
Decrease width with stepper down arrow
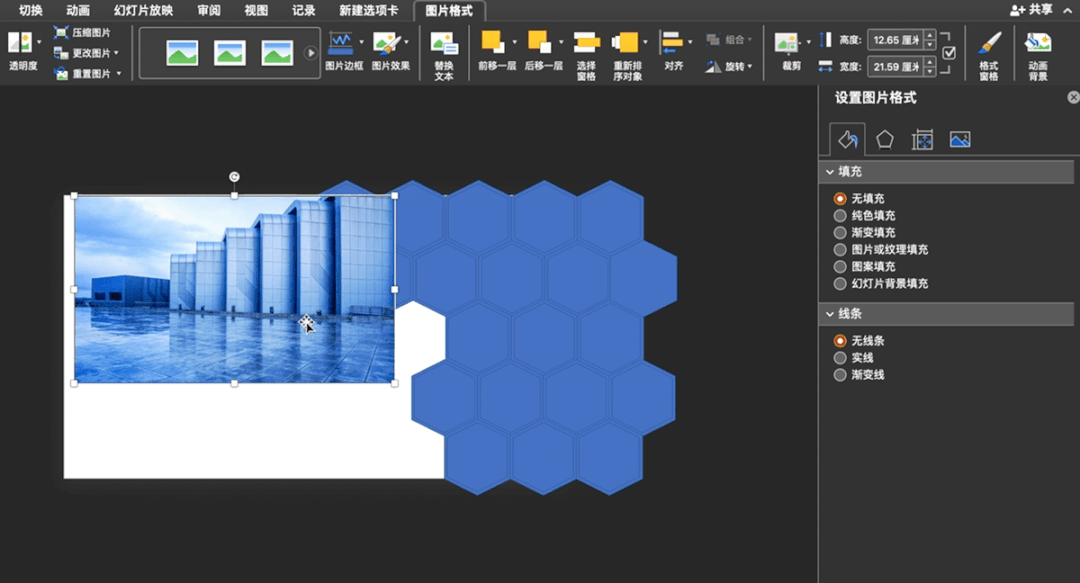point(930,71)
